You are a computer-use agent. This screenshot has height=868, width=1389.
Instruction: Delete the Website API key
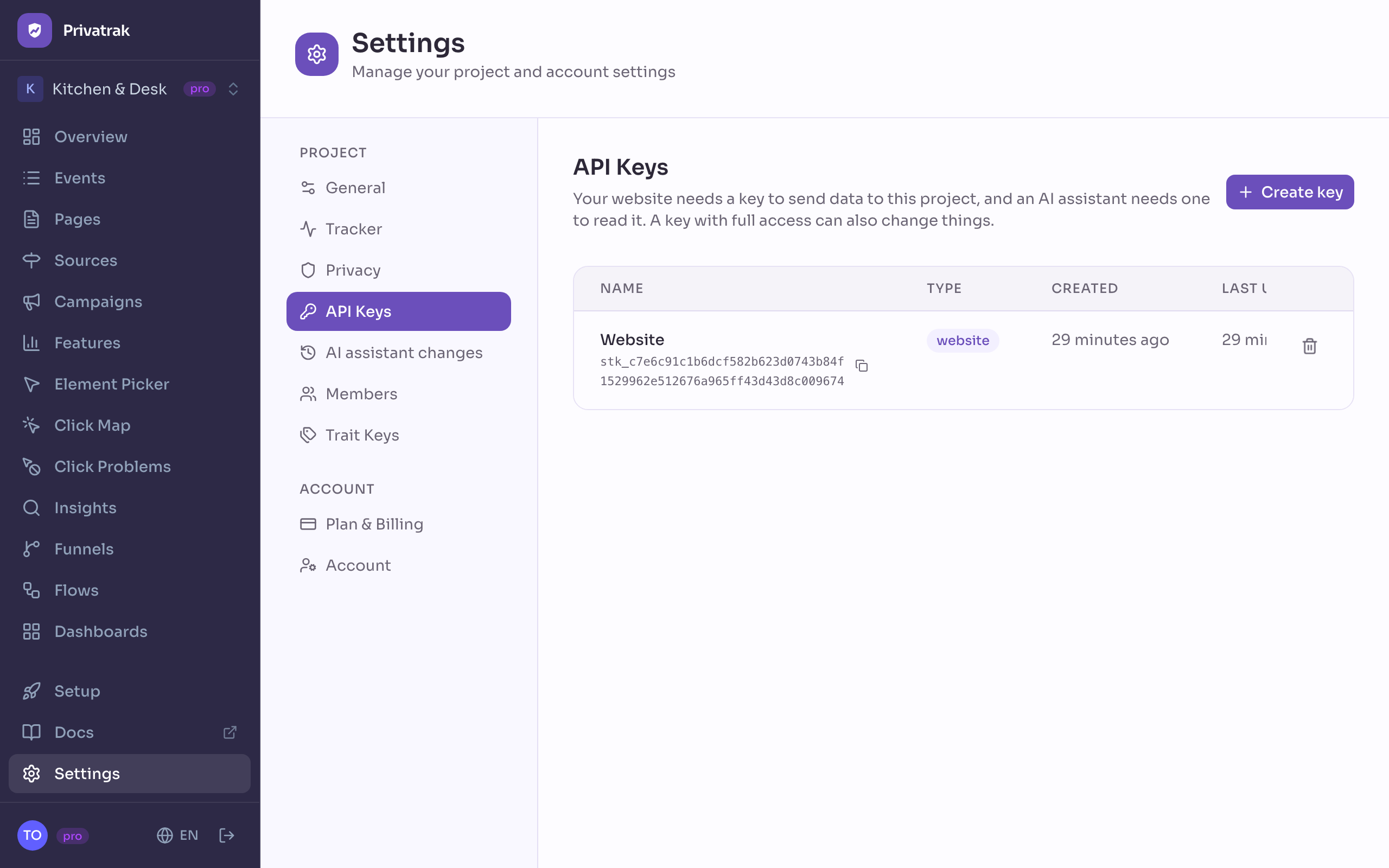pyautogui.click(x=1309, y=346)
